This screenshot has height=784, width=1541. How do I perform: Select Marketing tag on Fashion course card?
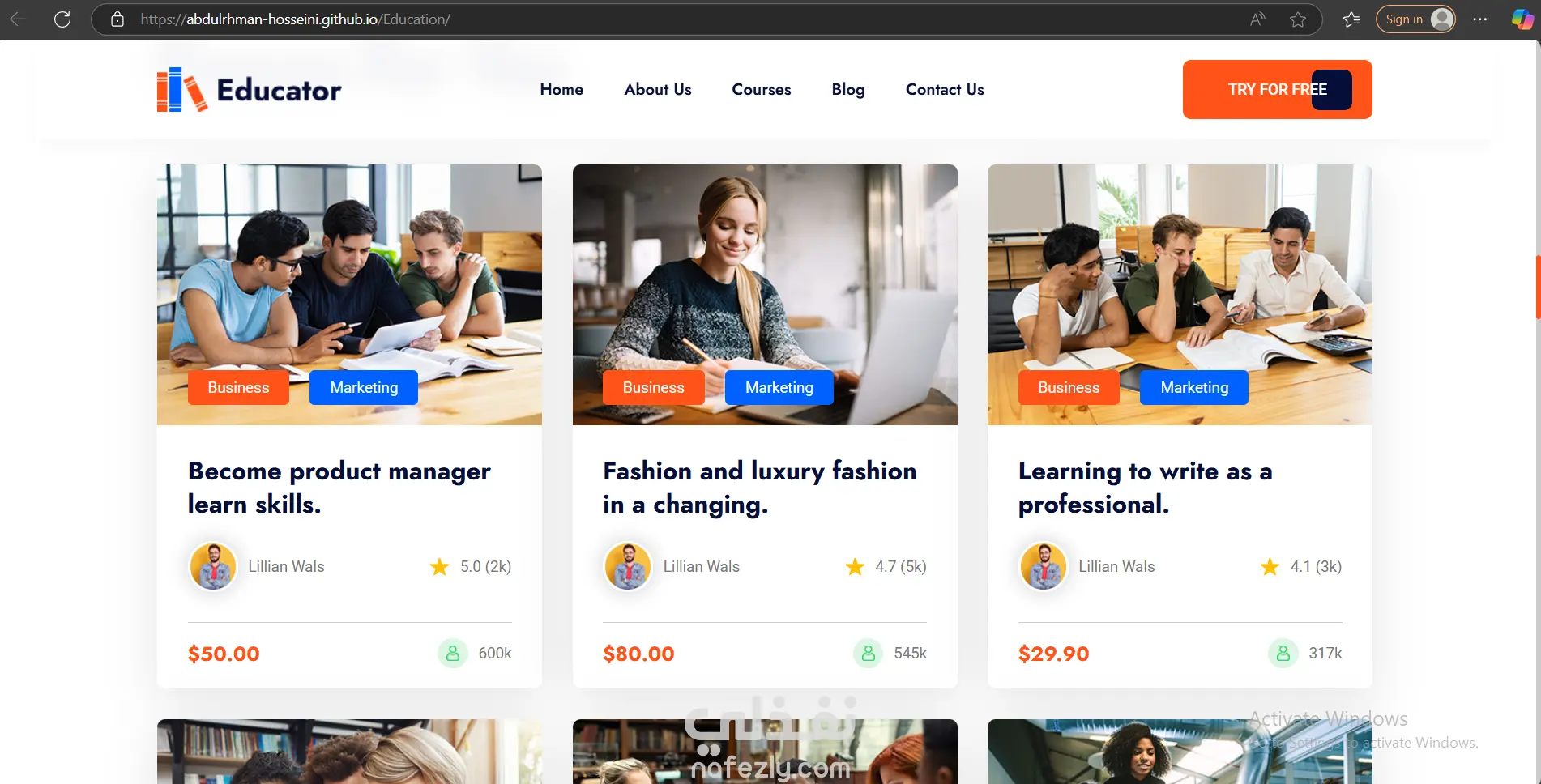[x=779, y=387]
